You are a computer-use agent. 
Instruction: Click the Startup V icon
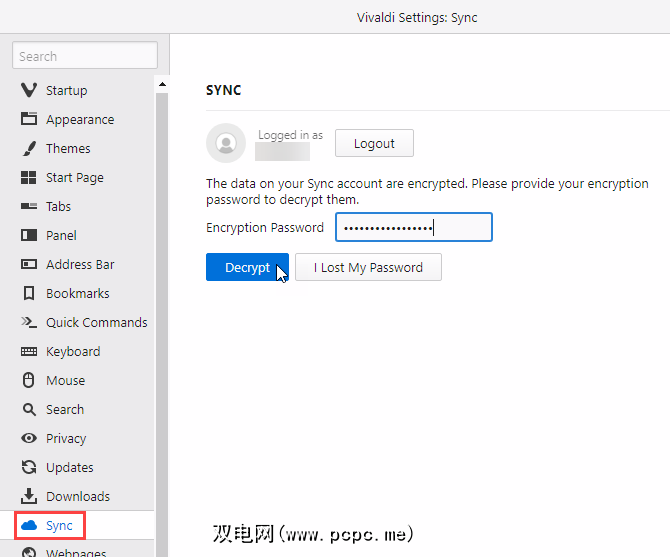tap(29, 90)
